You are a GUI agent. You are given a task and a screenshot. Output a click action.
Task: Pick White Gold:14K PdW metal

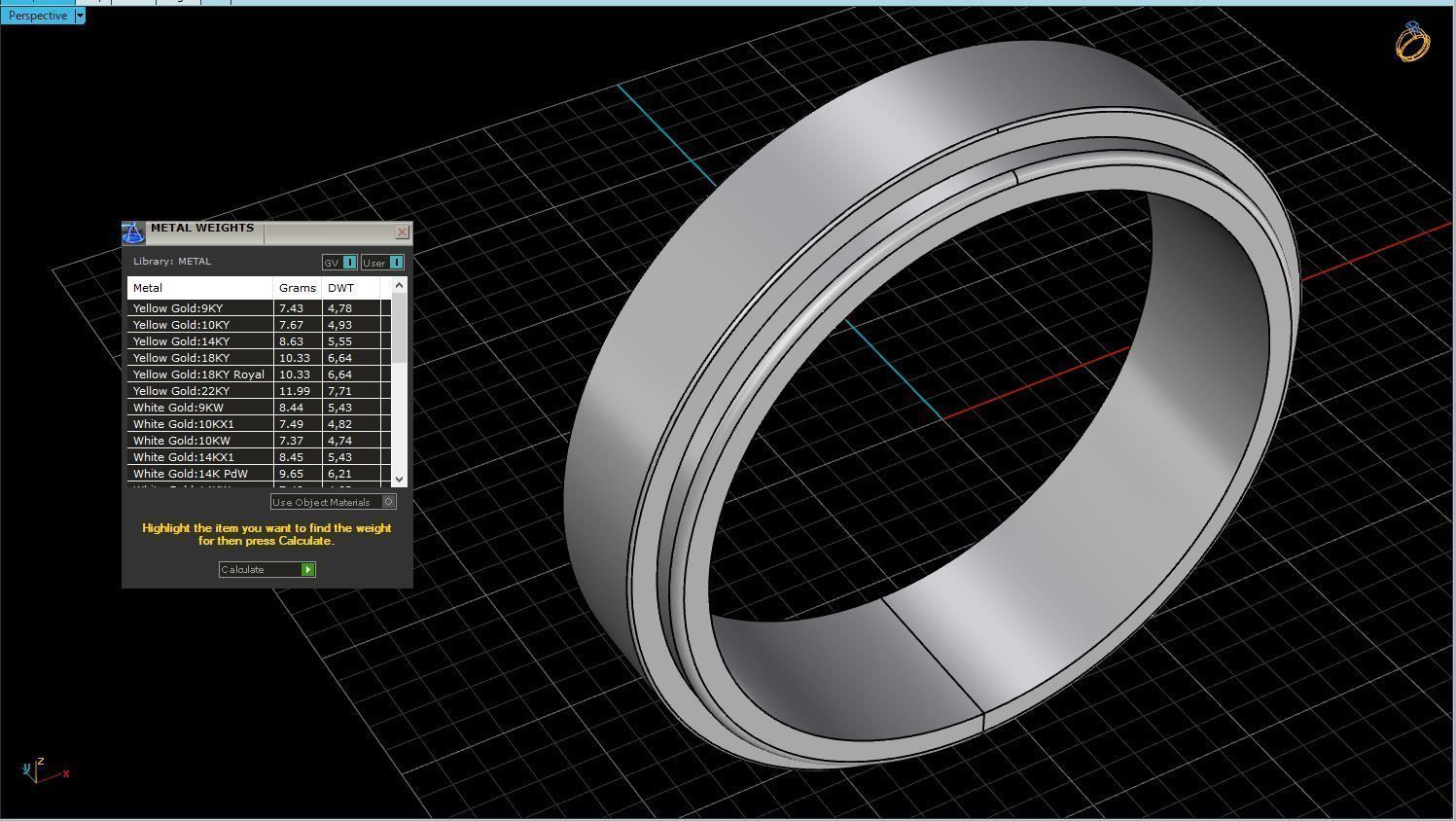259,474
